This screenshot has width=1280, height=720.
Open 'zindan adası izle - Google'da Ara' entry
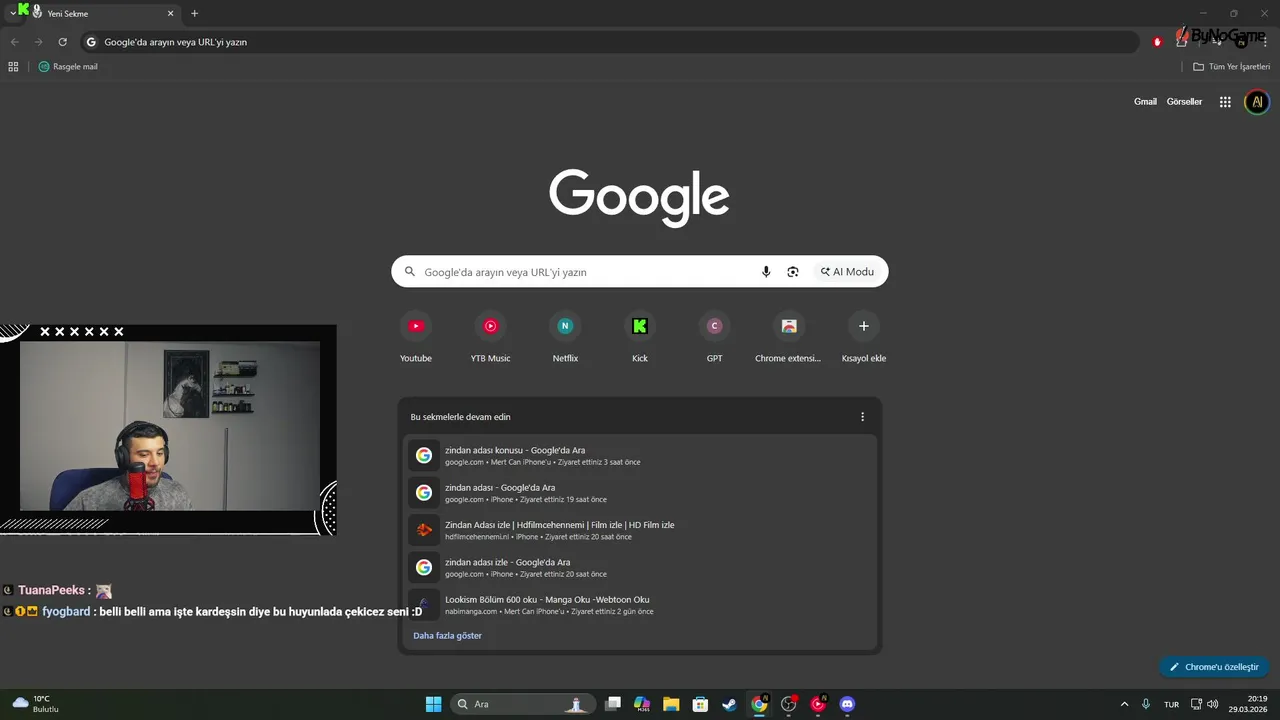point(640,568)
